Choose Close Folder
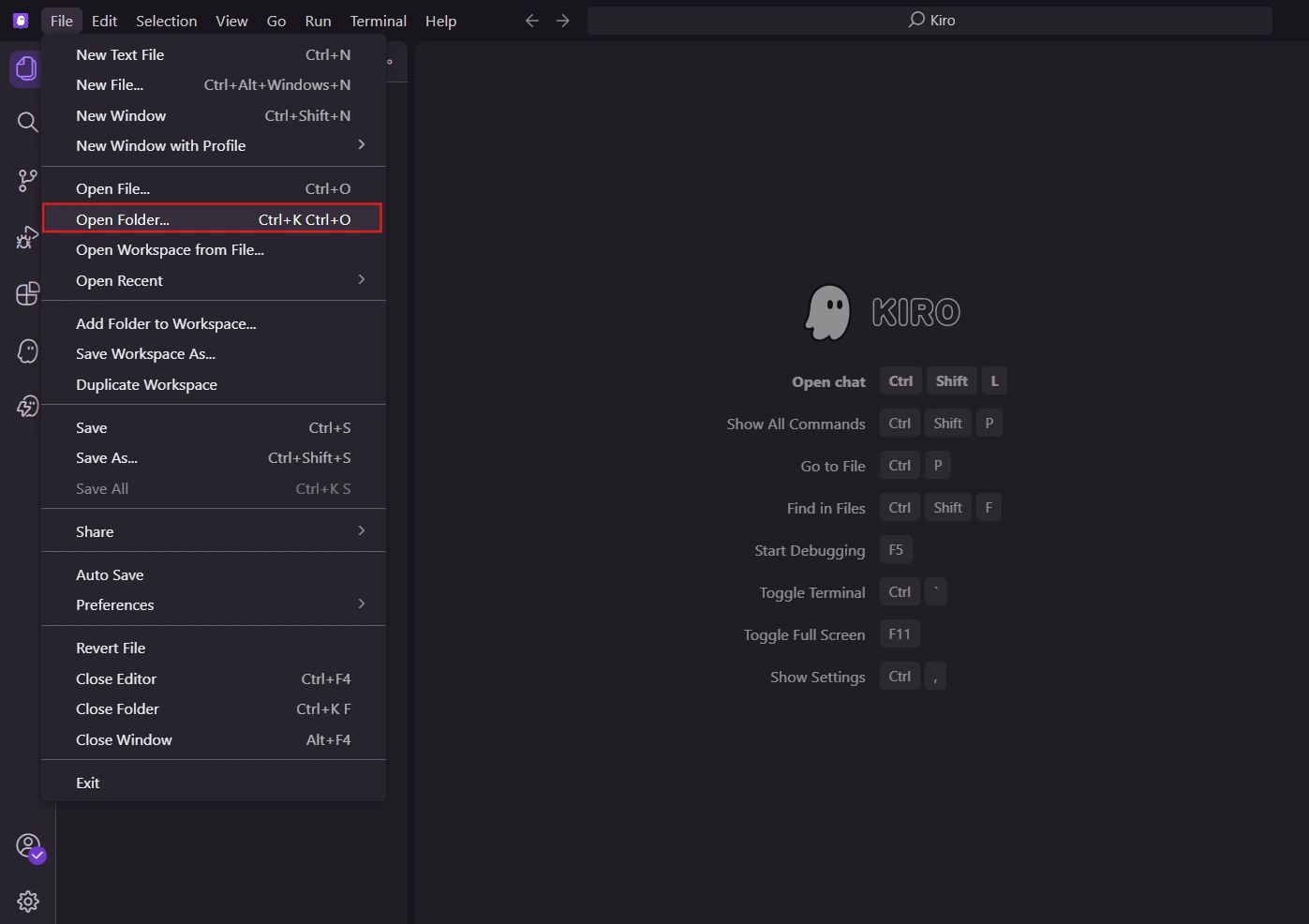Image resolution: width=1309 pixels, height=924 pixels. [x=214, y=708]
